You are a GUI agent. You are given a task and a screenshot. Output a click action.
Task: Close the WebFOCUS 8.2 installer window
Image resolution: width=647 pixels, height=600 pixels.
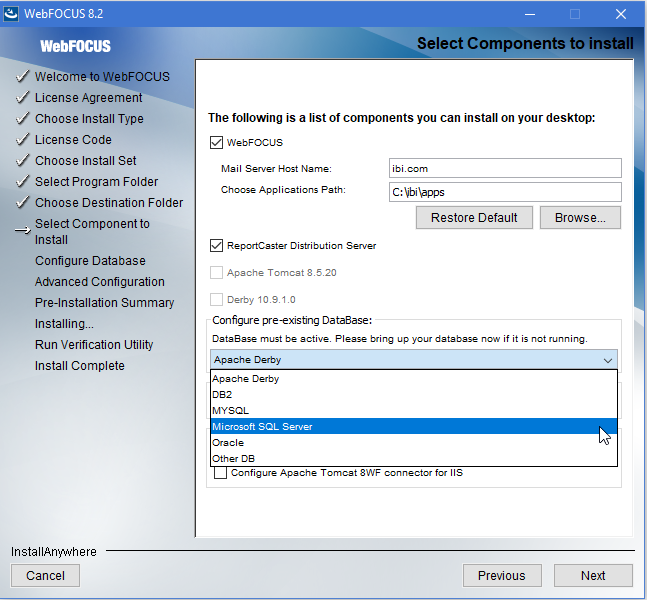[x=621, y=14]
